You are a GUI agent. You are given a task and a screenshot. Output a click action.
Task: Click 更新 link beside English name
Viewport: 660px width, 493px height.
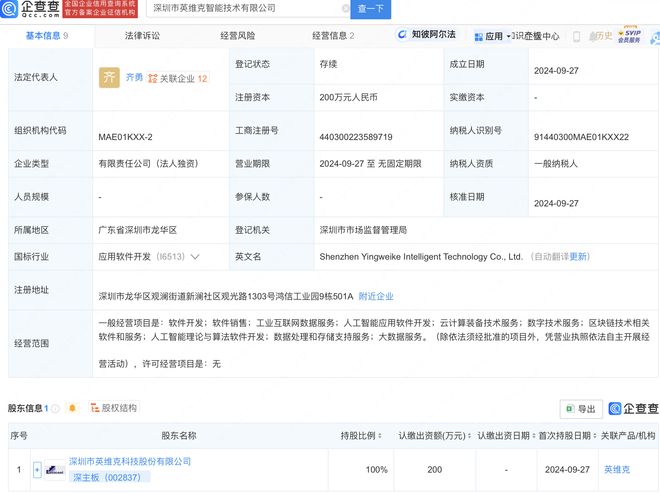[578, 256]
